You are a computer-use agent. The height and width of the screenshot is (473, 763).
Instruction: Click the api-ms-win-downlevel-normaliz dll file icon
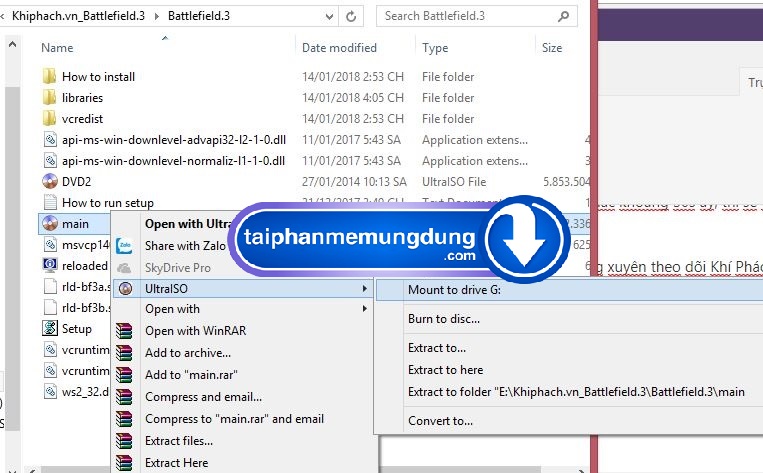(50, 161)
